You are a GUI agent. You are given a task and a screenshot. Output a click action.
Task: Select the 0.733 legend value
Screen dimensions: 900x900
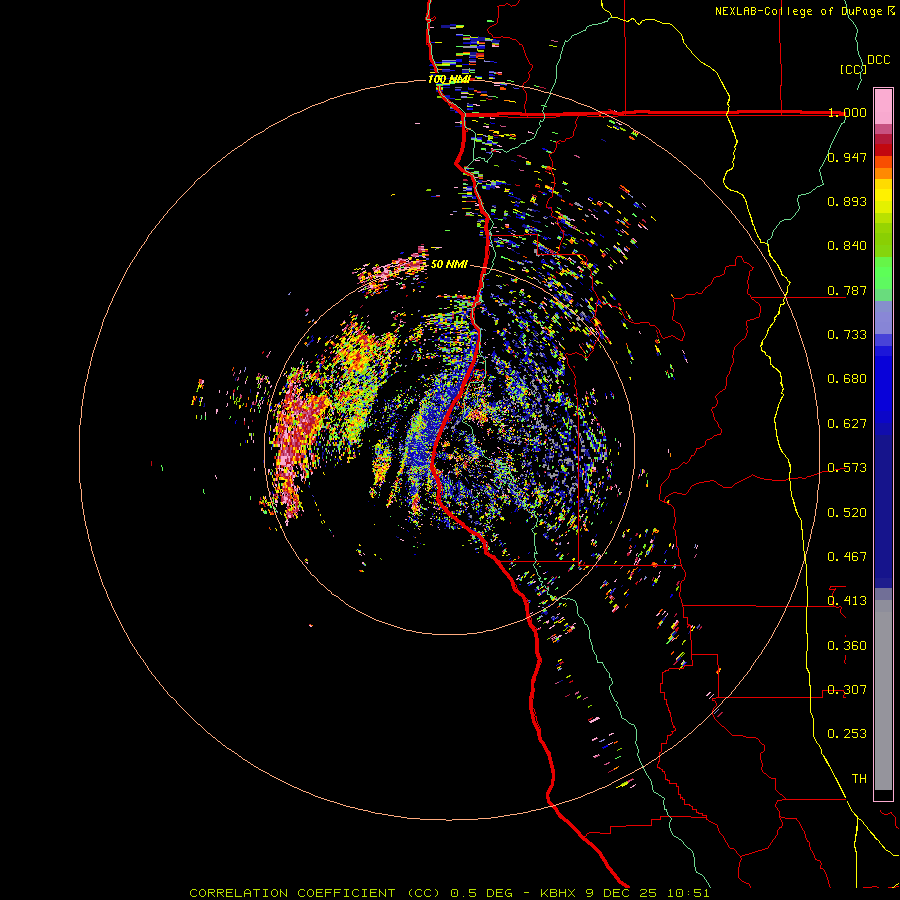point(847,335)
